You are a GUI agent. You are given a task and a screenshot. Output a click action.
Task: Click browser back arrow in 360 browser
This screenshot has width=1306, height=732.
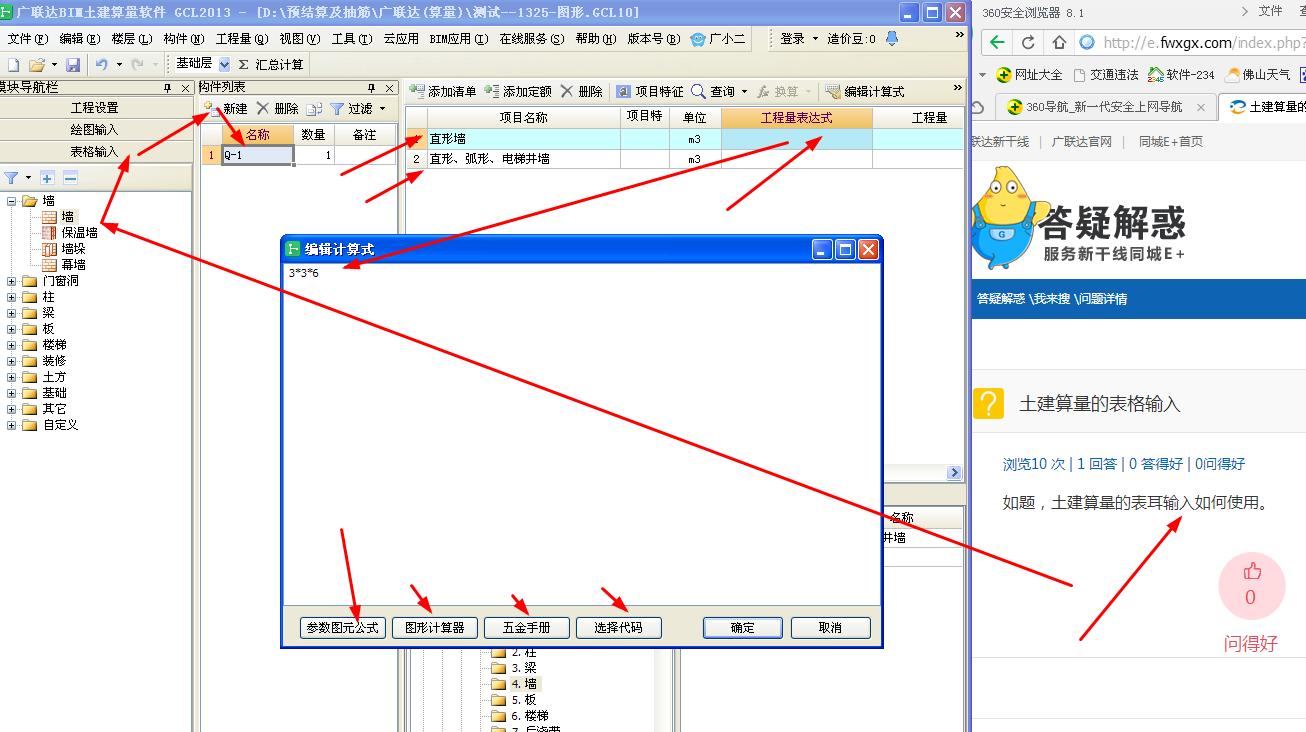click(996, 43)
